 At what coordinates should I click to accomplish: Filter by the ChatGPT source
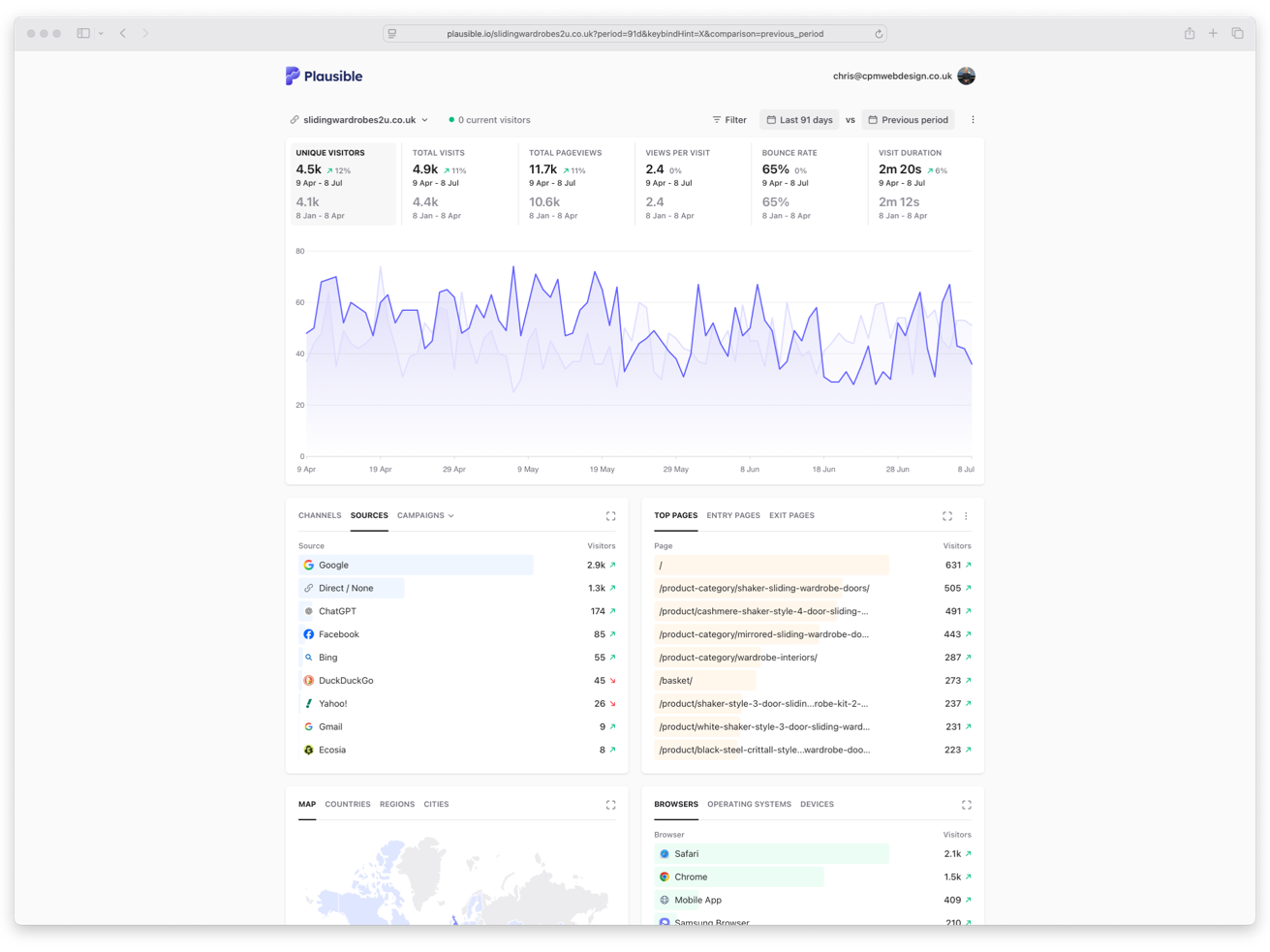(456, 611)
